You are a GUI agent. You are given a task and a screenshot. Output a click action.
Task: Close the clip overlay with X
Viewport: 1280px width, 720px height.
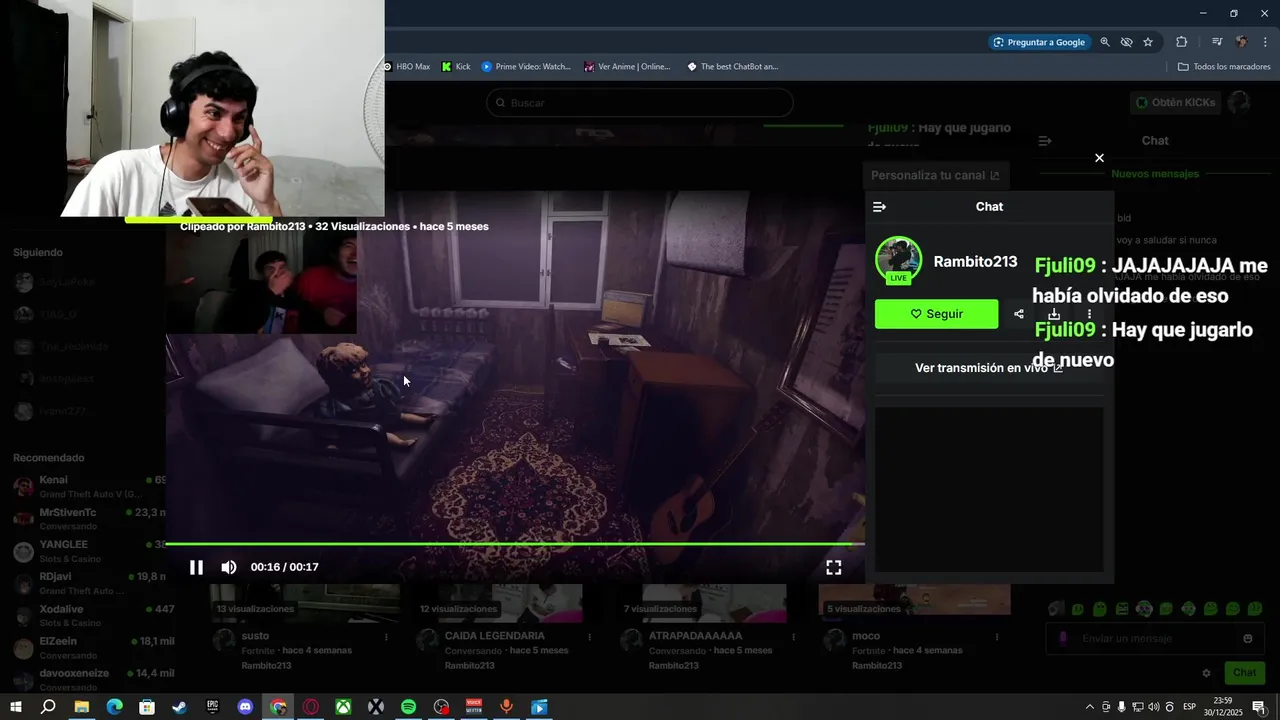[x=1099, y=158]
